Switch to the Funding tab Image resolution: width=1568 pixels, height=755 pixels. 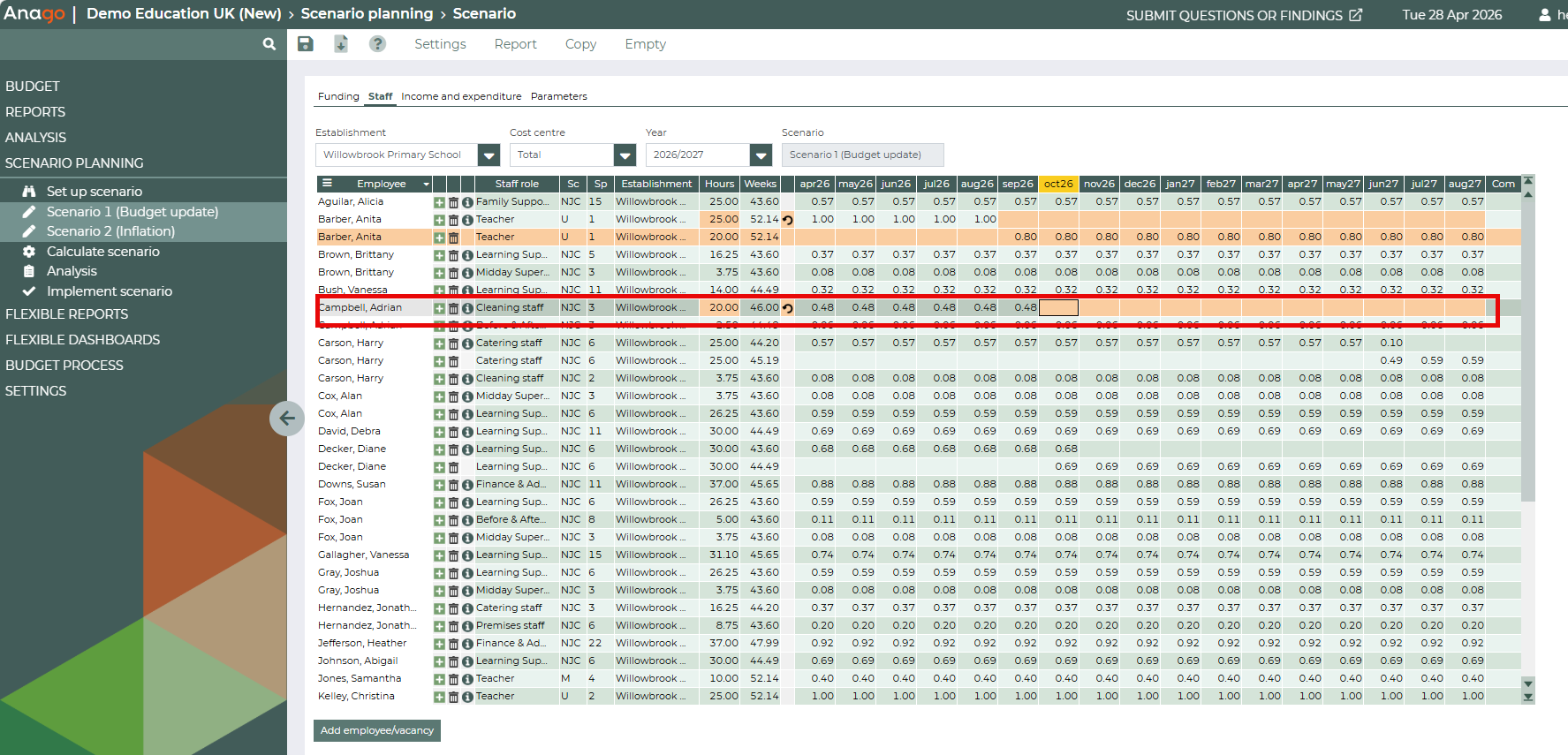pyautogui.click(x=338, y=96)
